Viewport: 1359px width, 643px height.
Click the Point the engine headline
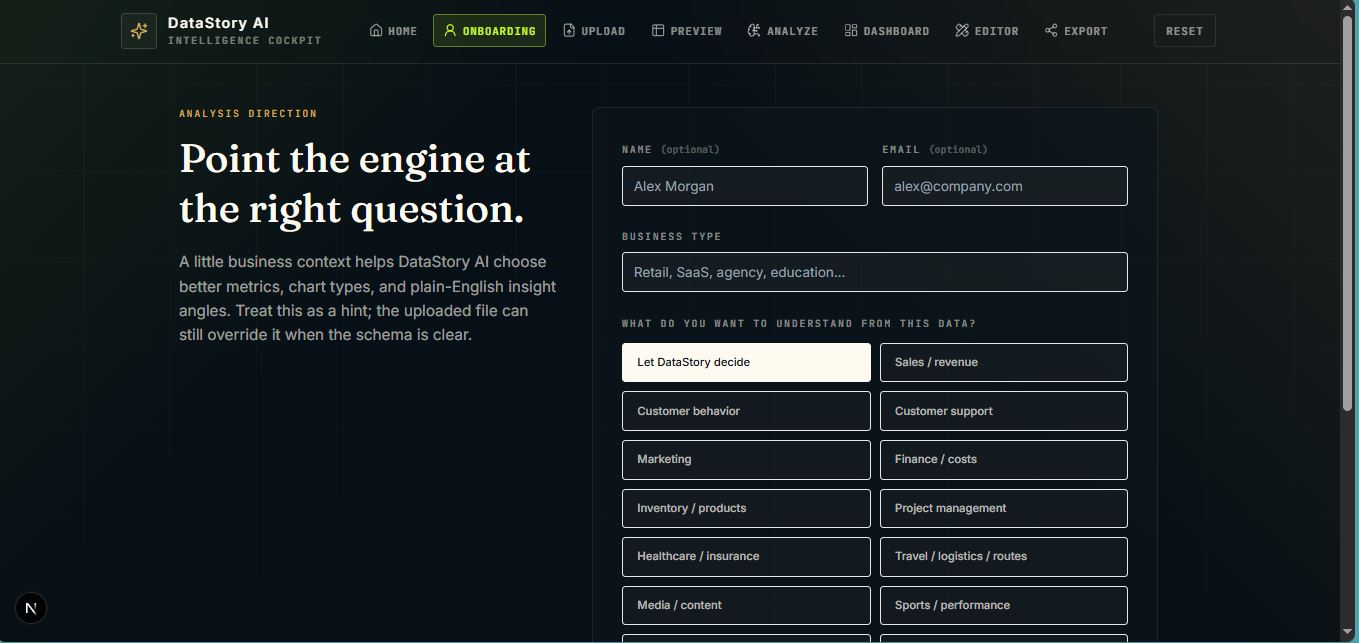(x=355, y=184)
